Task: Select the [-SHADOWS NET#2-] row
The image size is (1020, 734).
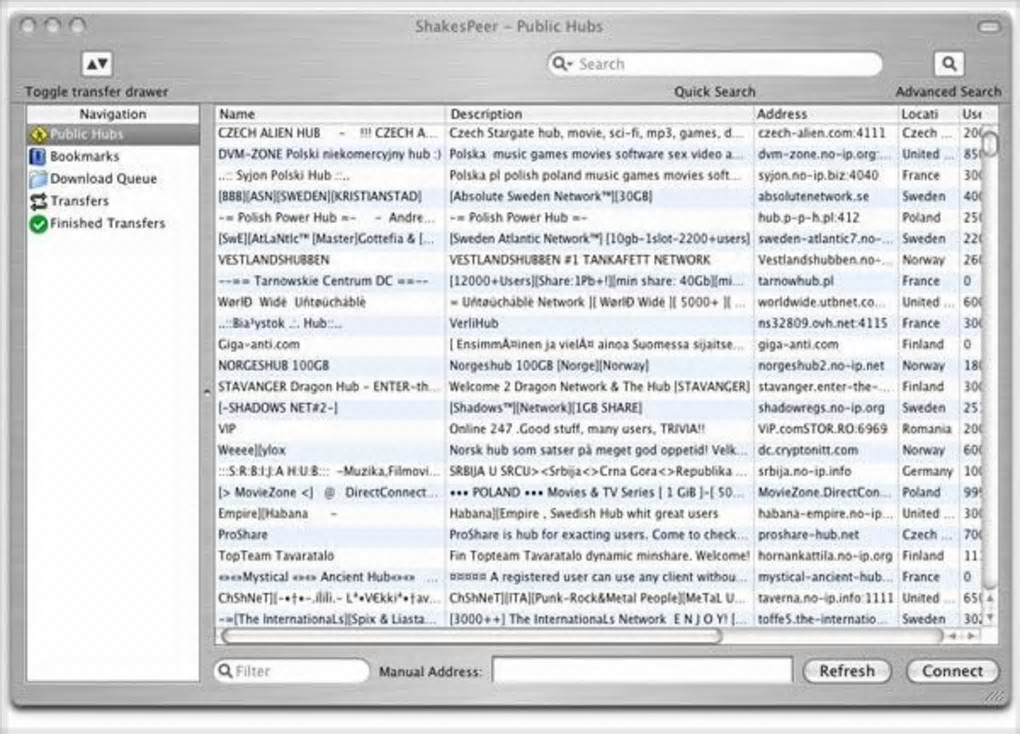Action: 598,408
